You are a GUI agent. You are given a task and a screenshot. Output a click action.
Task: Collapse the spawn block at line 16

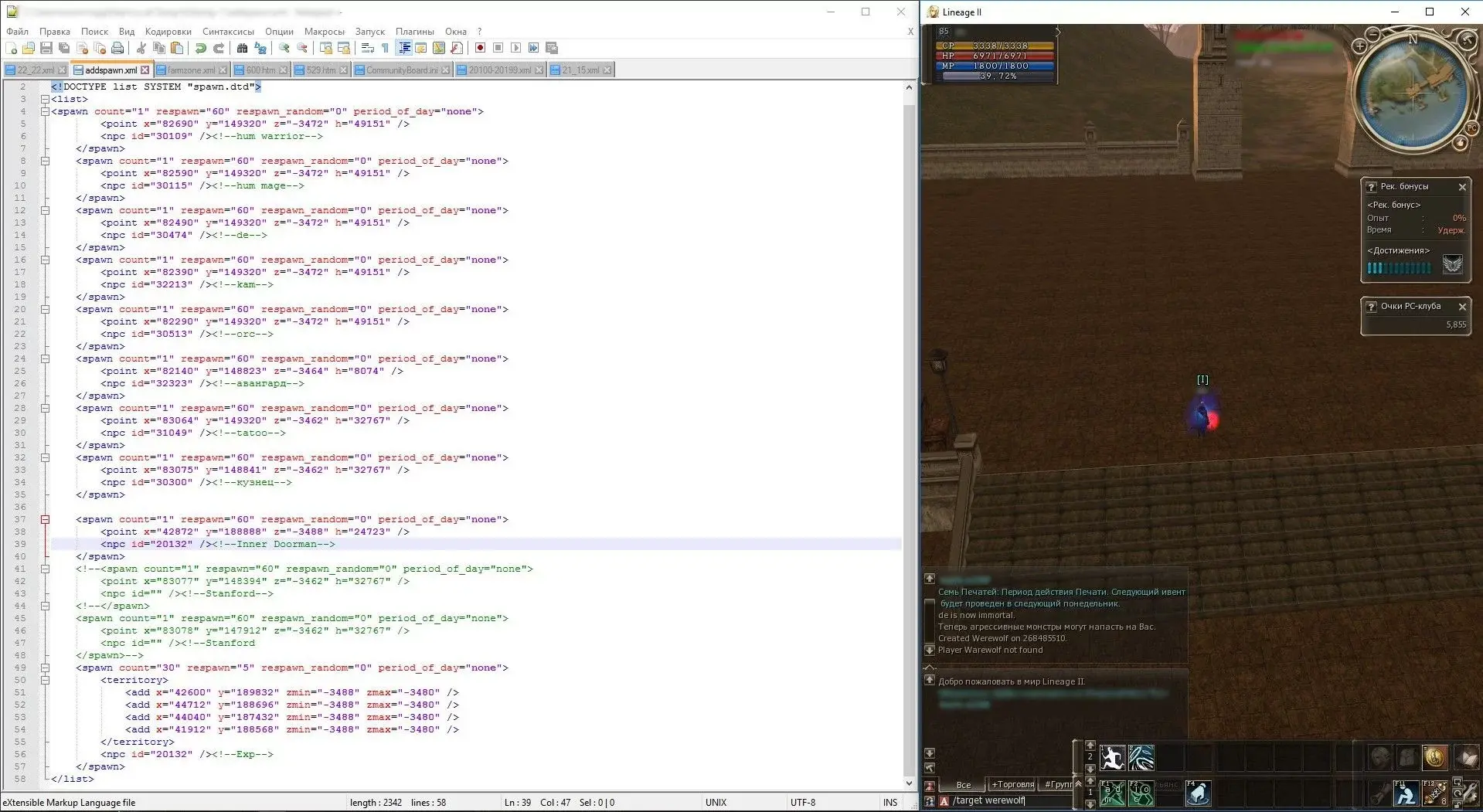(45, 260)
